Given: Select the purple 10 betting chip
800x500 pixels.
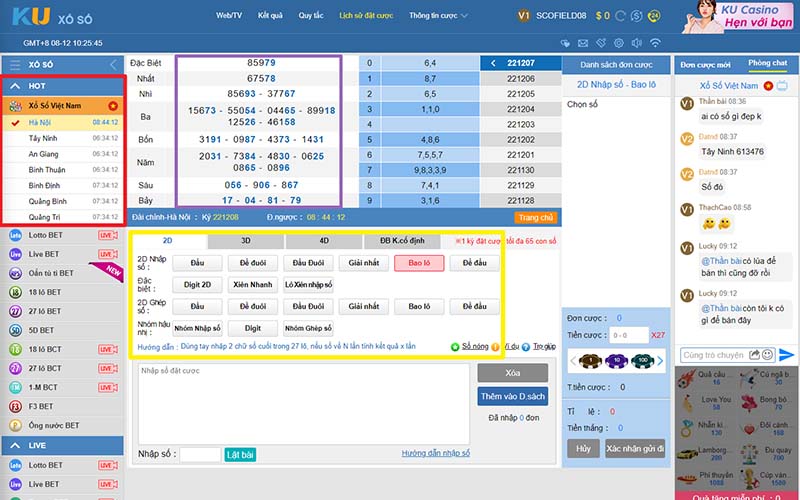Looking at the screenshot, I should click(x=616, y=361).
